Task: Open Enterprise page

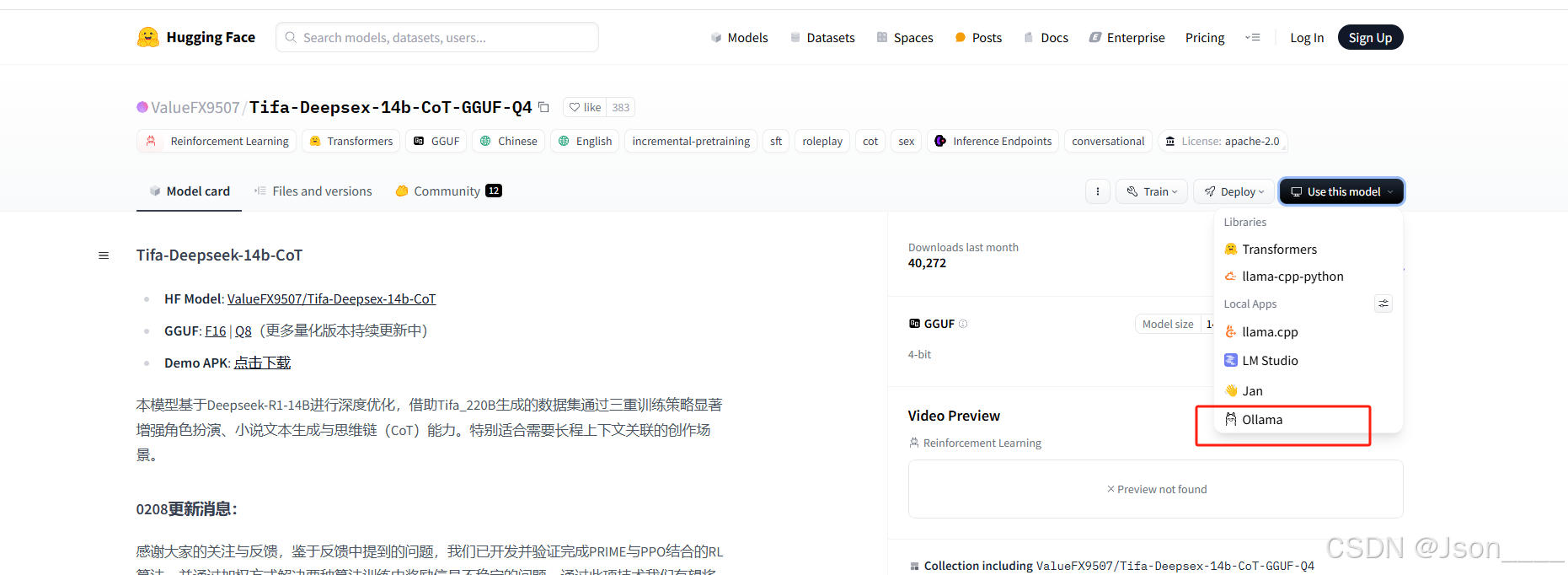Action: 1127,37
